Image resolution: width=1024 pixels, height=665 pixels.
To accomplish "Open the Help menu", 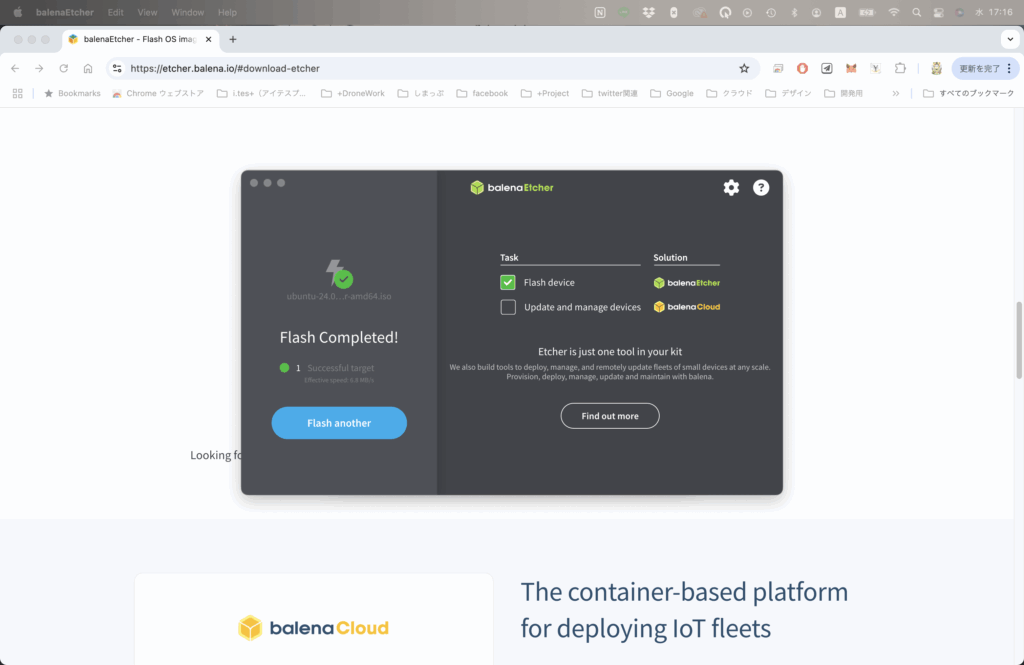I will pos(227,12).
